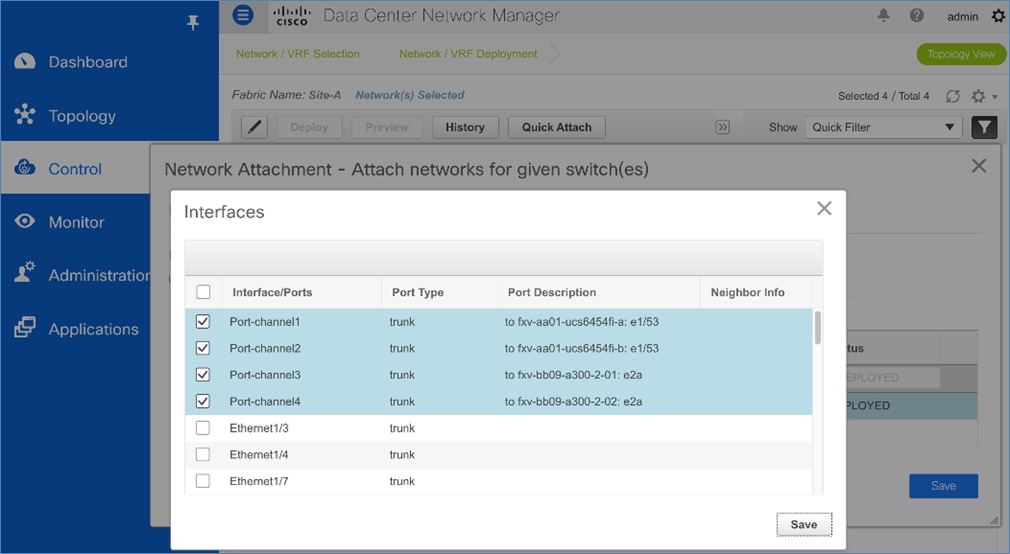Click the Network(s) Selected link

[x=410, y=95]
